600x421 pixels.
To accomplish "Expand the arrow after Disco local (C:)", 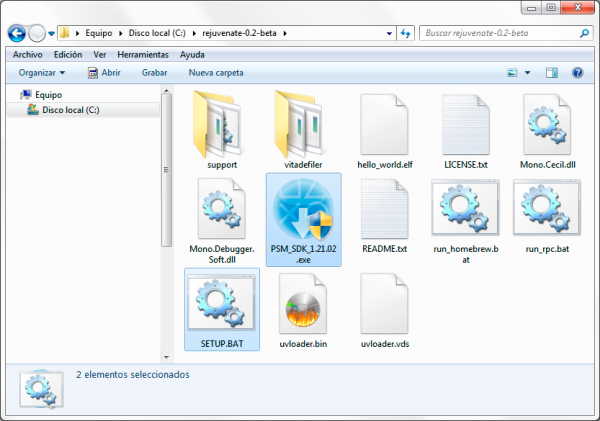I will 194,33.
